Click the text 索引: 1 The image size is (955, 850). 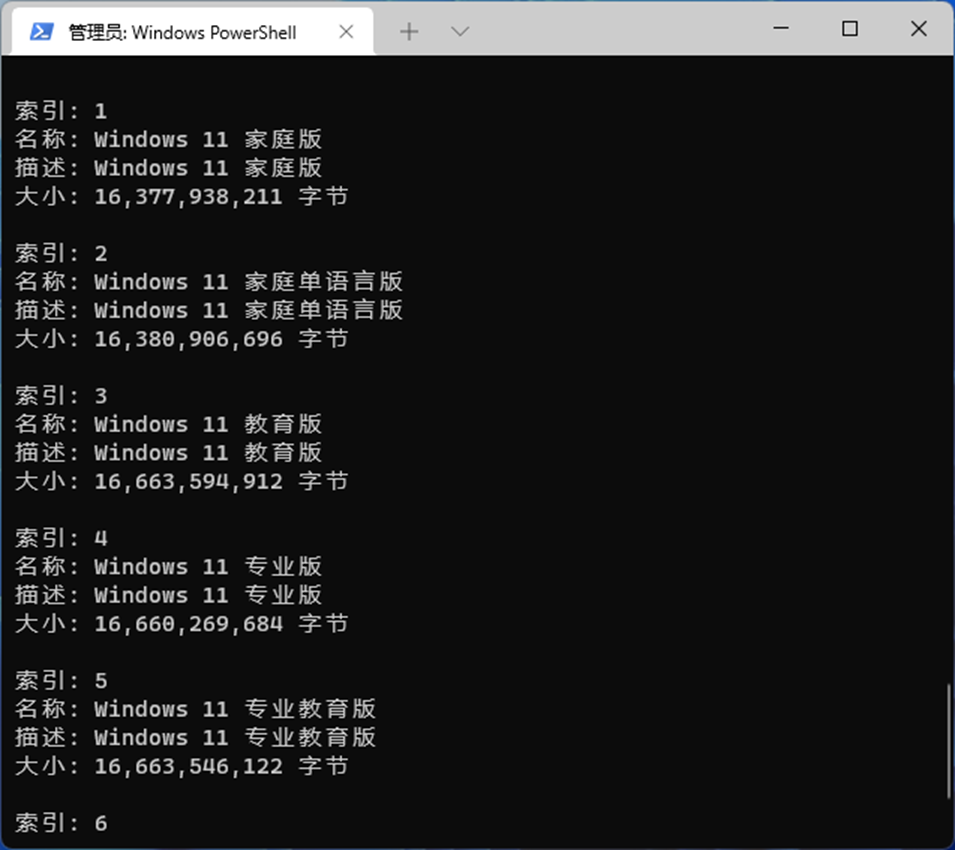coord(61,111)
